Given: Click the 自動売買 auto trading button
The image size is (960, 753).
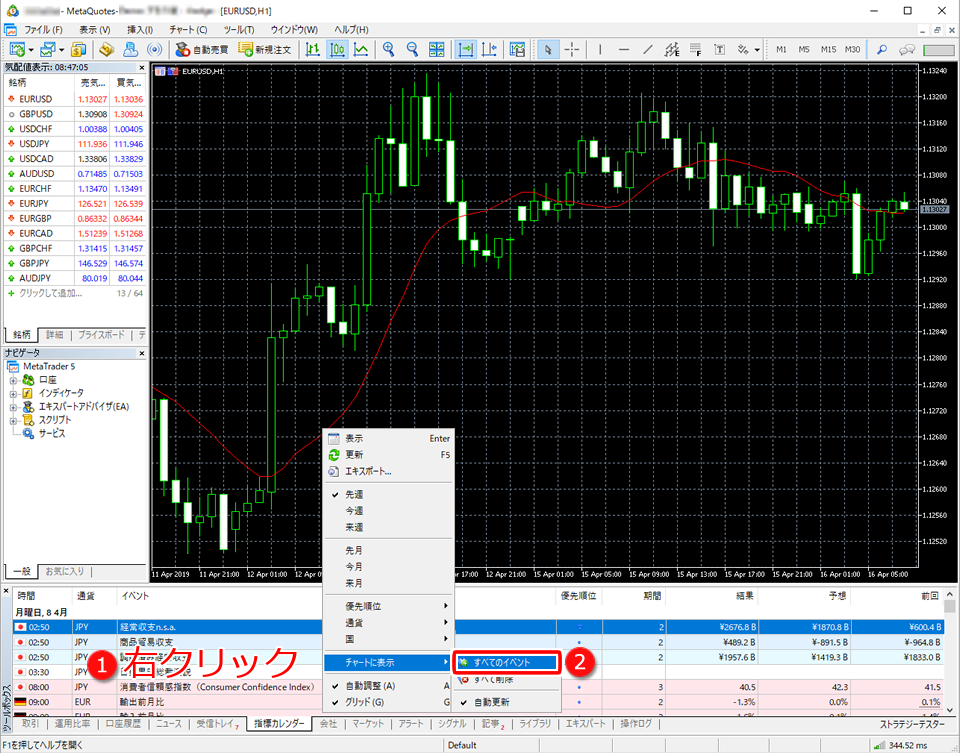Looking at the screenshot, I should click(201, 49).
